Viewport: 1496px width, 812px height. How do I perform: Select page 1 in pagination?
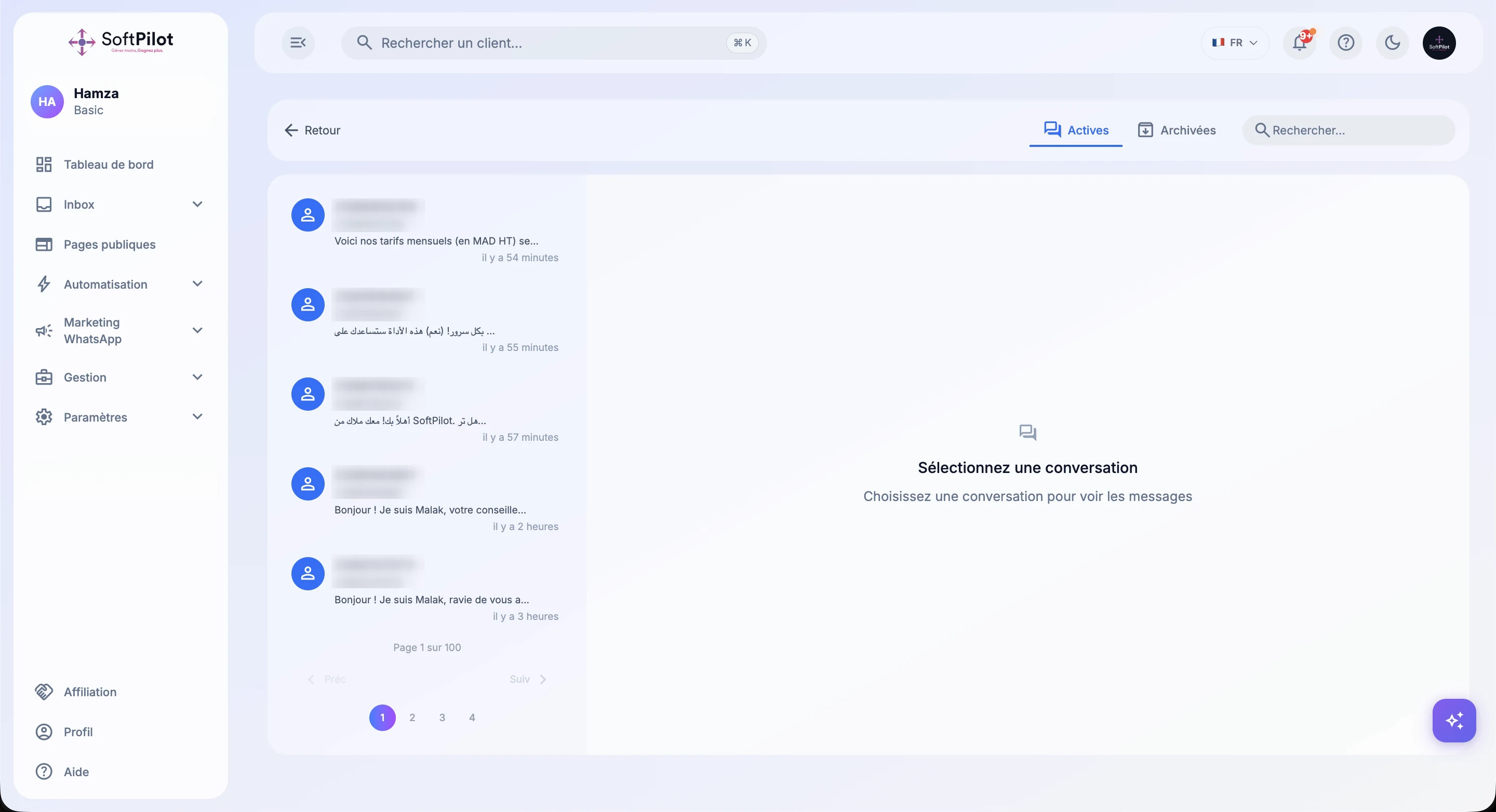[x=383, y=718]
